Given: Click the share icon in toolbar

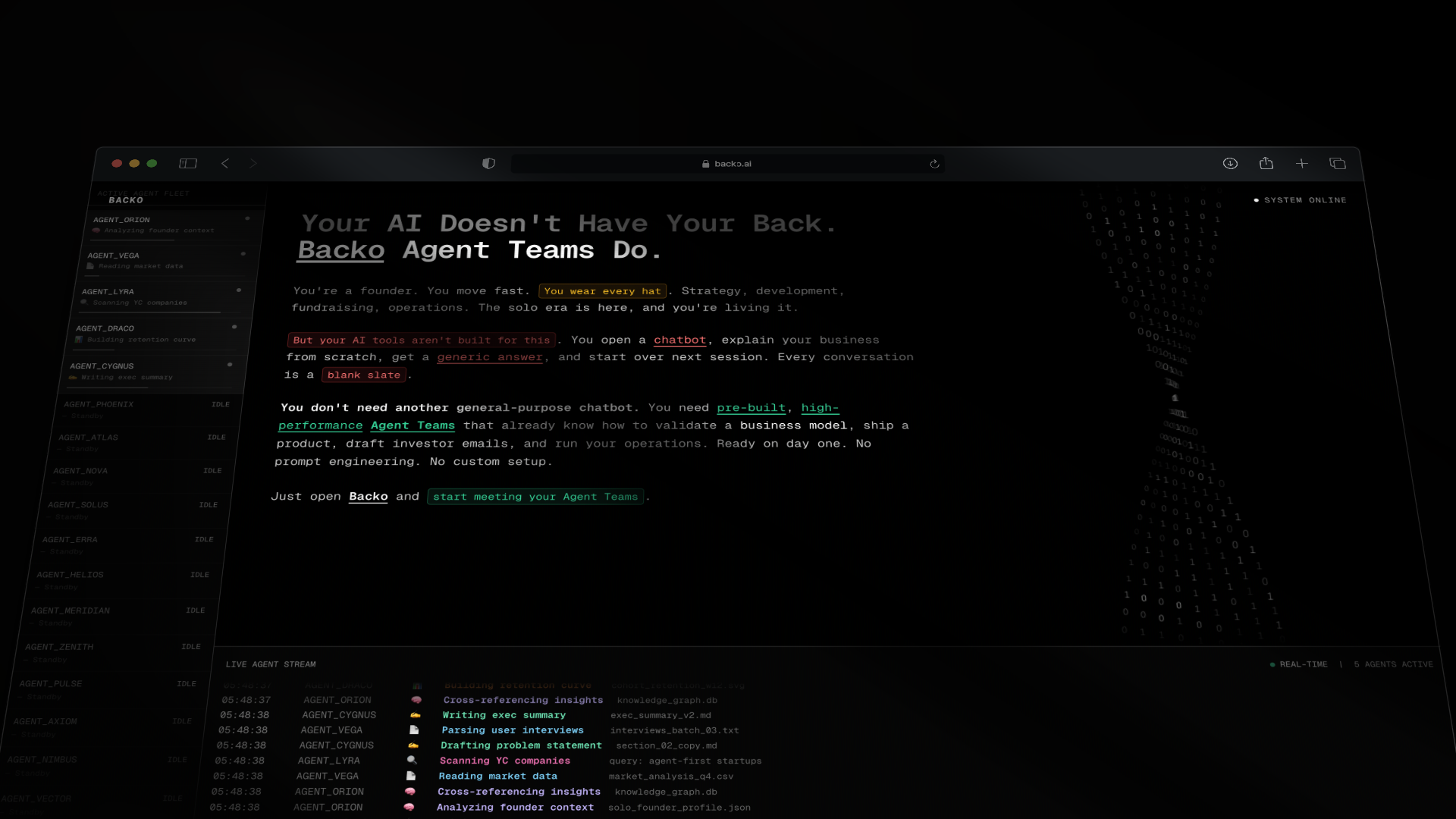Looking at the screenshot, I should [1266, 164].
